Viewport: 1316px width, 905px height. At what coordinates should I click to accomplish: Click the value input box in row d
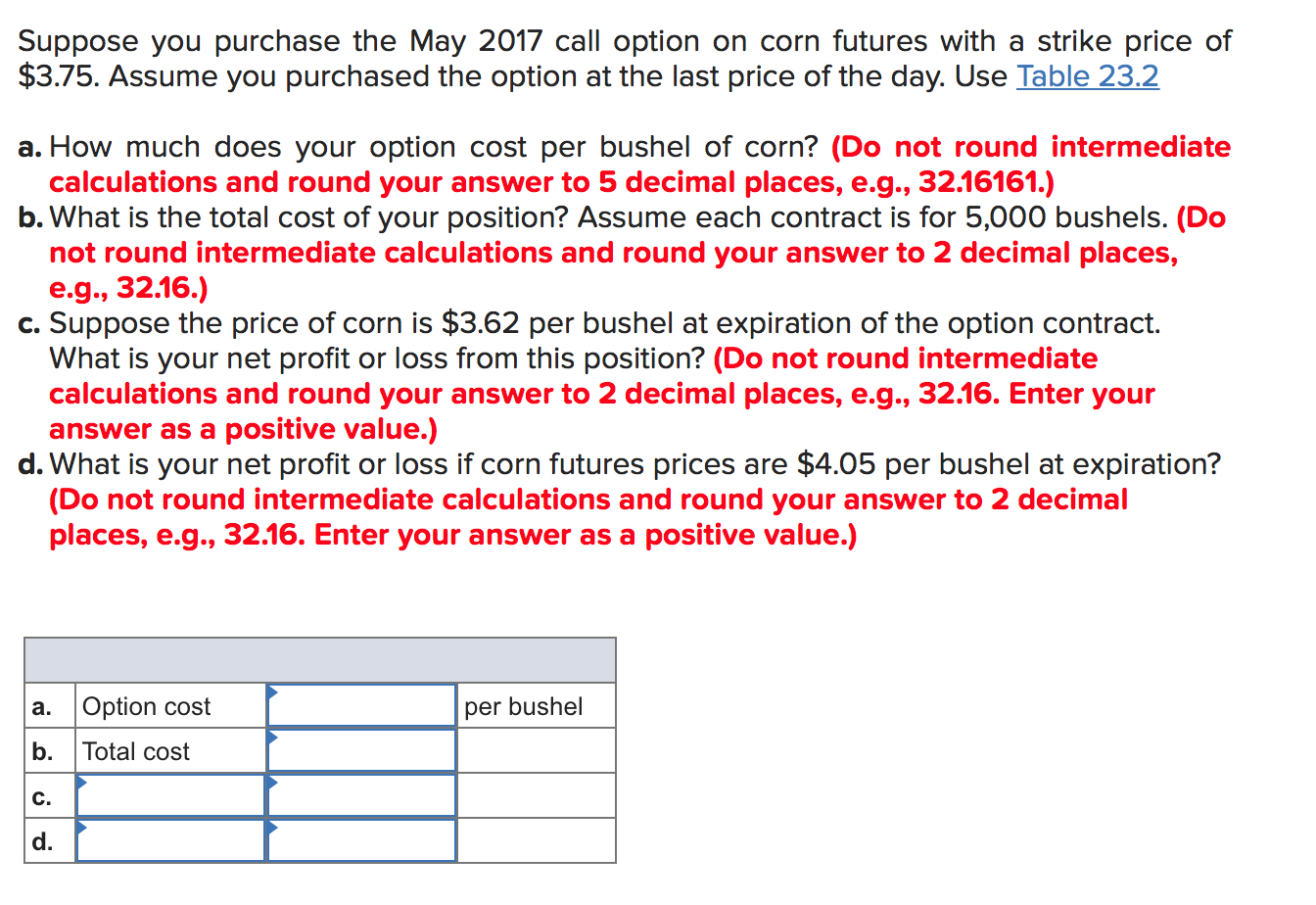[x=362, y=840]
